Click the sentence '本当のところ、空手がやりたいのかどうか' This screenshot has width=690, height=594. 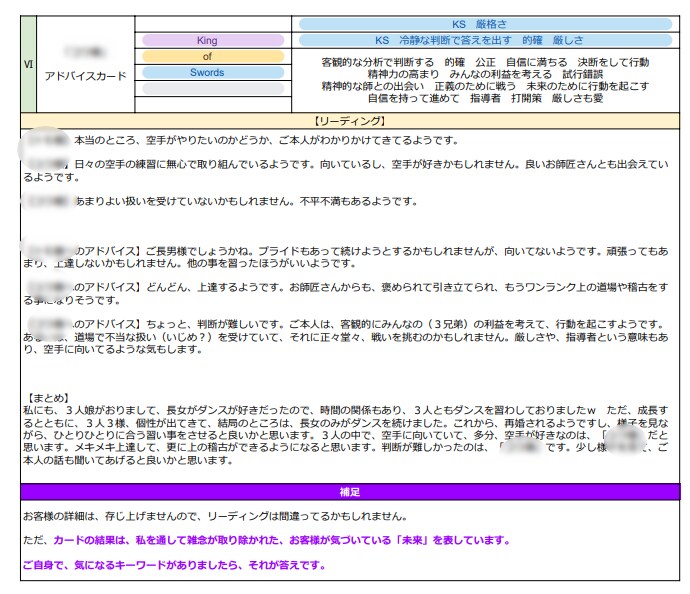tap(266, 141)
